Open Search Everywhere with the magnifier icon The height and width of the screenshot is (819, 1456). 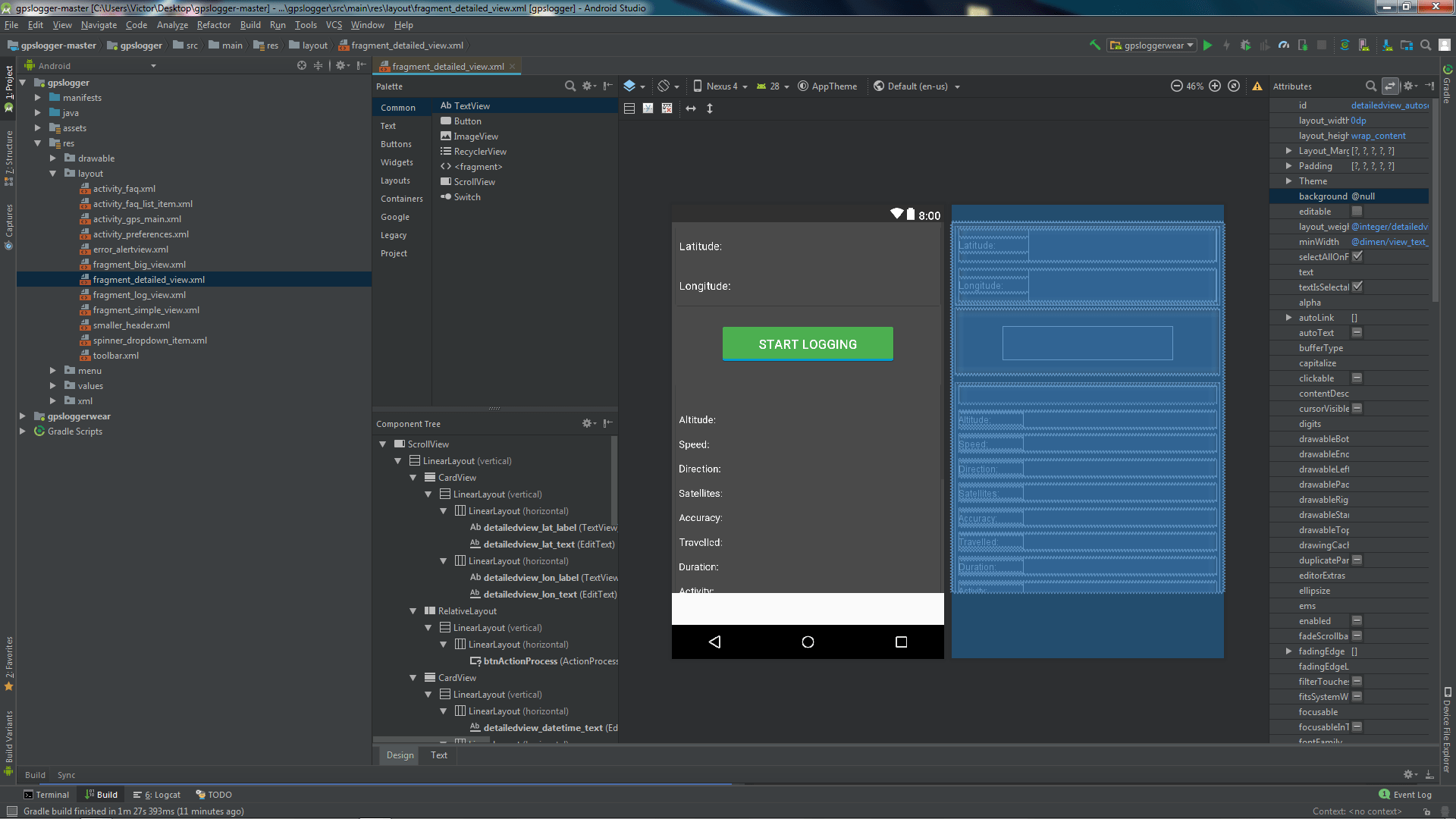tap(1425, 45)
